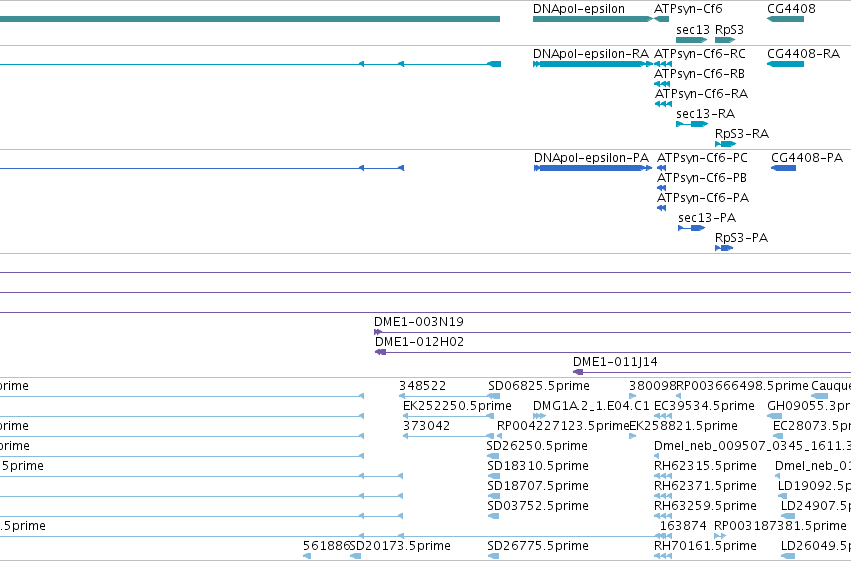Viewport: 851px width, 561px height.
Task: Click the EK252250.5prime EST label
Action: (457, 406)
